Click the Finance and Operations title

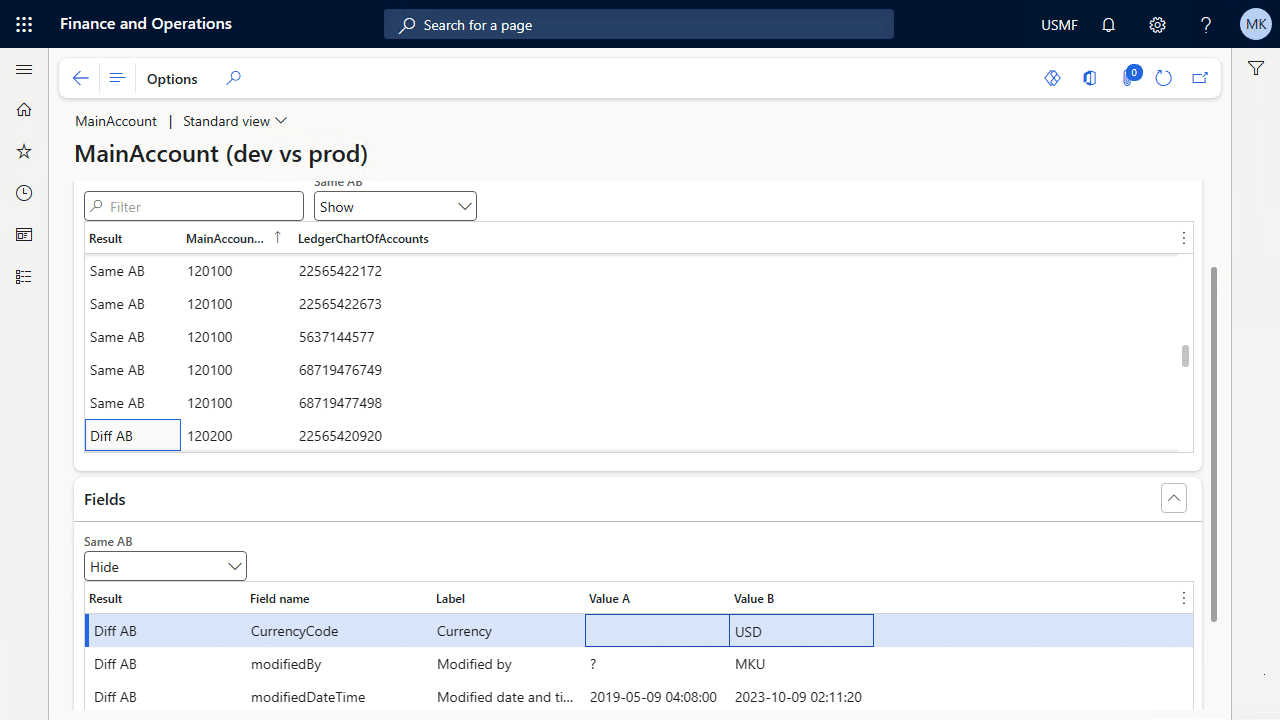point(146,24)
